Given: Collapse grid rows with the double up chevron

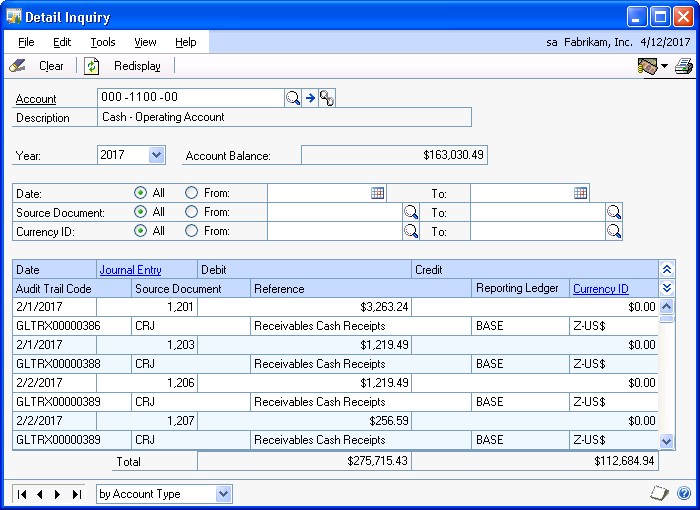Looking at the screenshot, I should point(667,269).
